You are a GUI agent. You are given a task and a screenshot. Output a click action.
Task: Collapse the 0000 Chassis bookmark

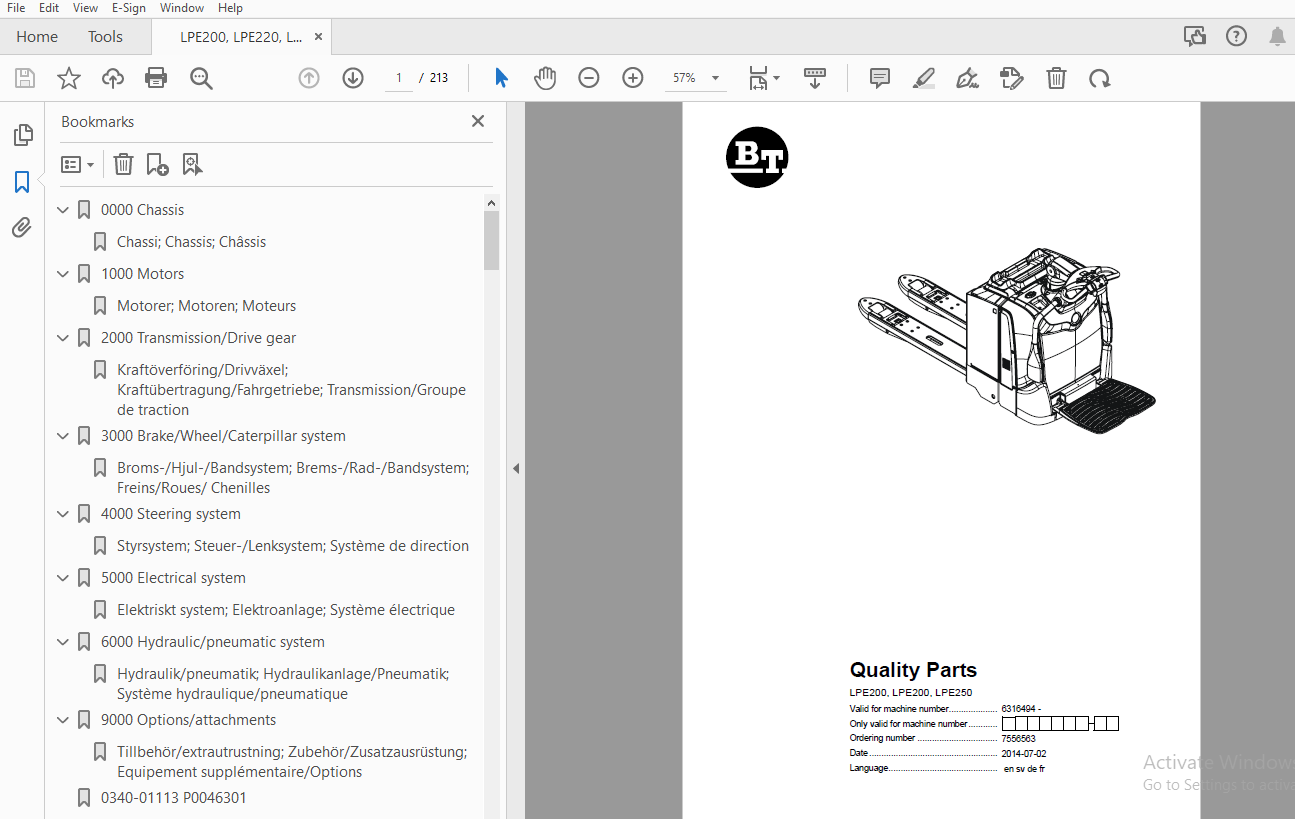tap(63, 210)
